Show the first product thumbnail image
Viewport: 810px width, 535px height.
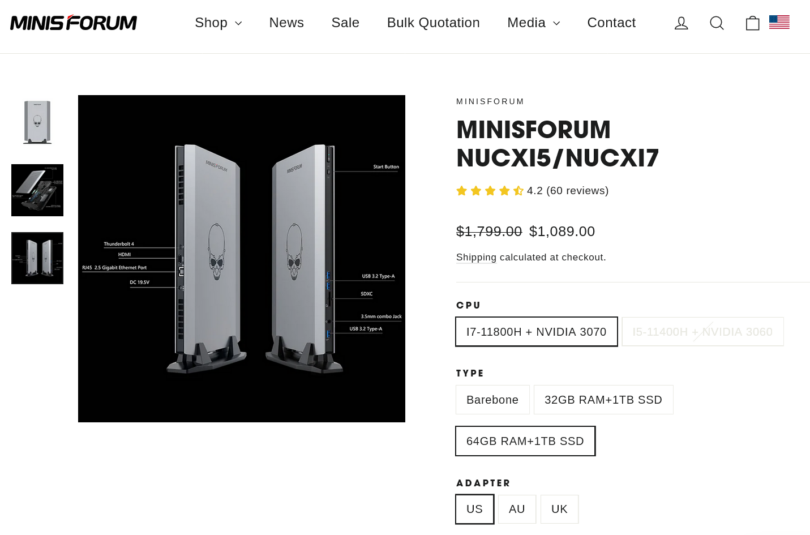[37, 122]
